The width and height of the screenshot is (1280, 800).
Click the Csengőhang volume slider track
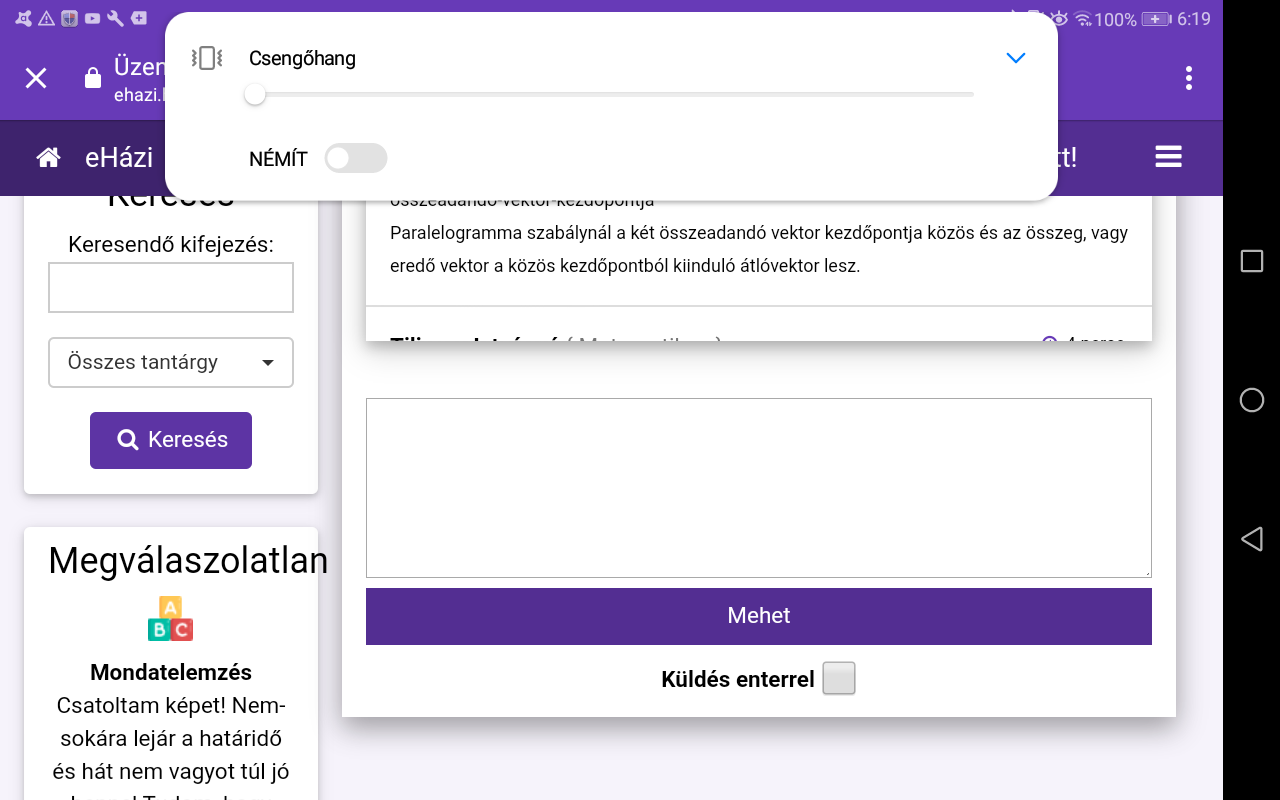[x=610, y=94]
